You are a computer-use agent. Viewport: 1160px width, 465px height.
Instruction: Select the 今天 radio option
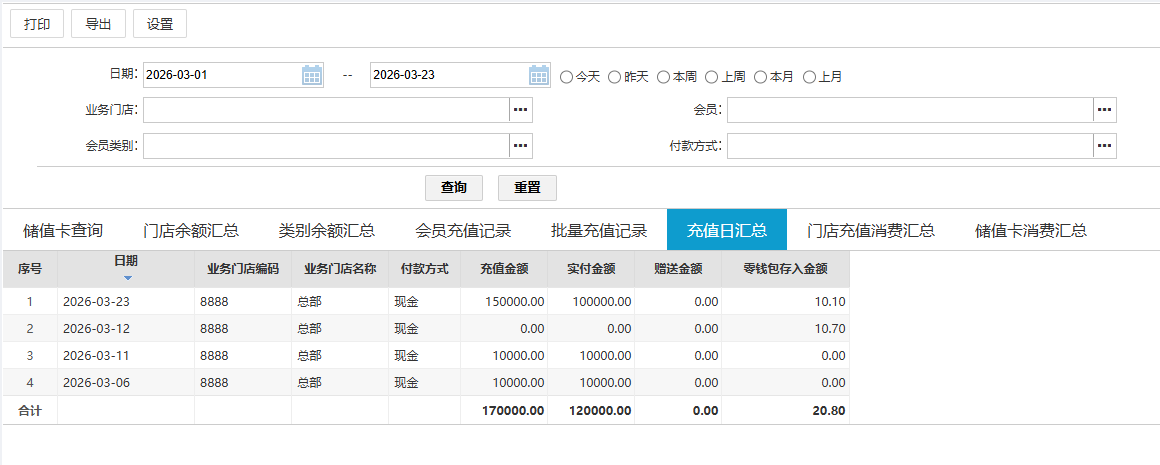(x=567, y=77)
